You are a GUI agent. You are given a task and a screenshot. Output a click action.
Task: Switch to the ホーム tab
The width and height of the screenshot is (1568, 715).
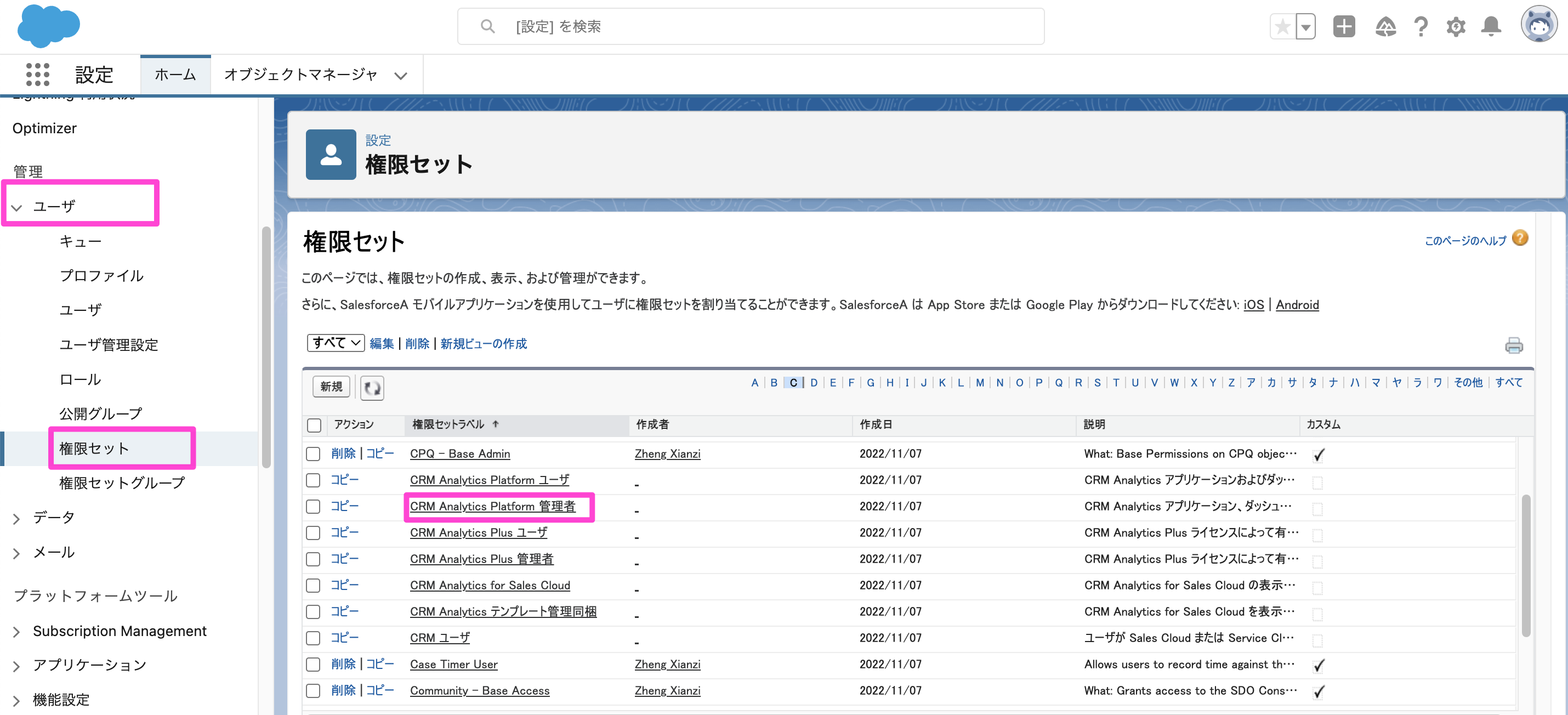[x=175, y=74]
